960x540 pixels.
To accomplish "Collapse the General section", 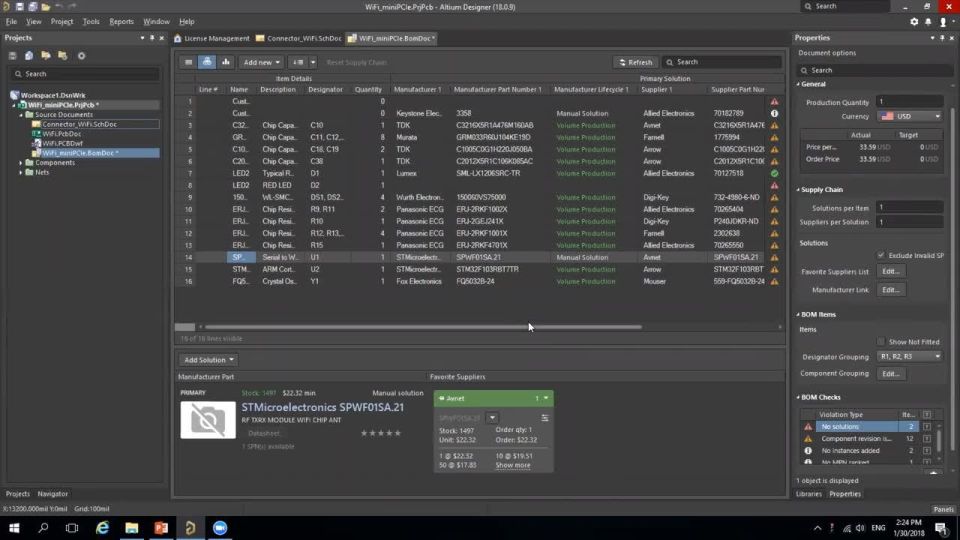I will [798, 84].
